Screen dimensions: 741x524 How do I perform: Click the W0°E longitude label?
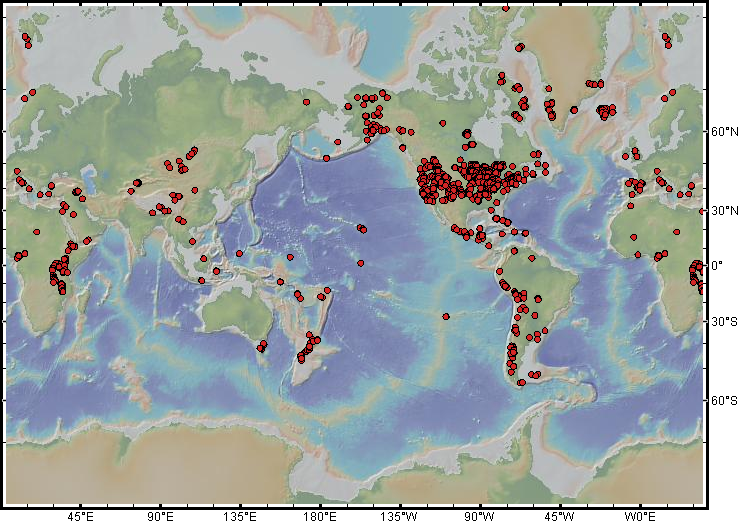click(x=639, y=517)
